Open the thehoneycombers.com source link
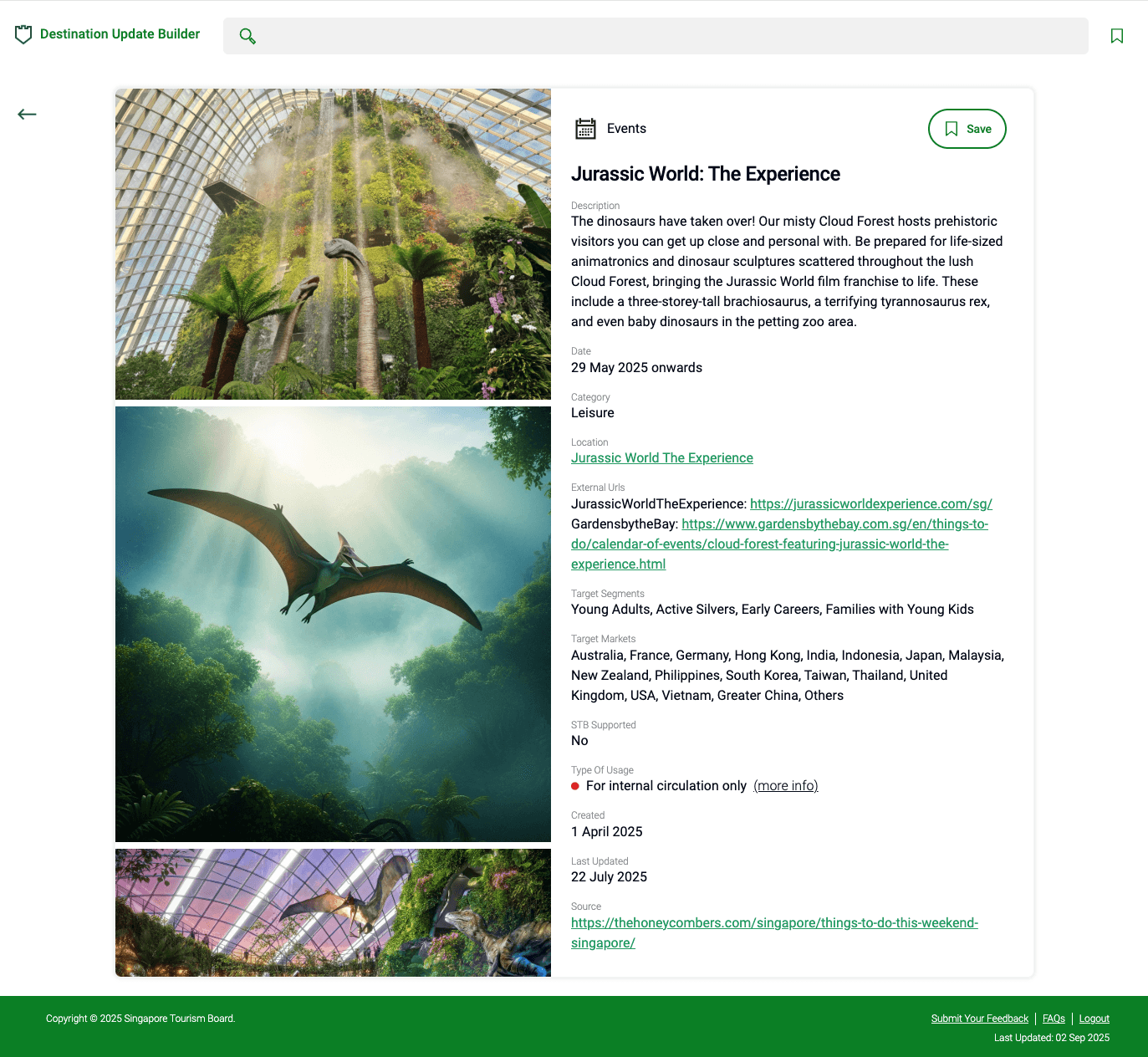 tap(774, 922)
